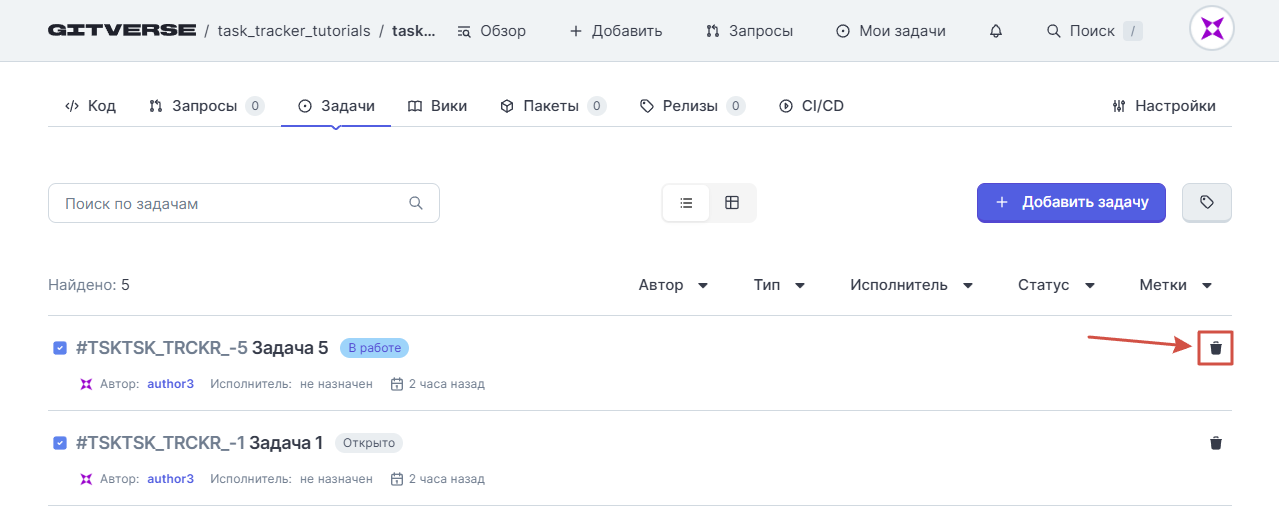Image resolution: width=1279 pixels, height=518 pixels.
Task: Expand the Метки filter dropdown
Action: coord(1176,285)
